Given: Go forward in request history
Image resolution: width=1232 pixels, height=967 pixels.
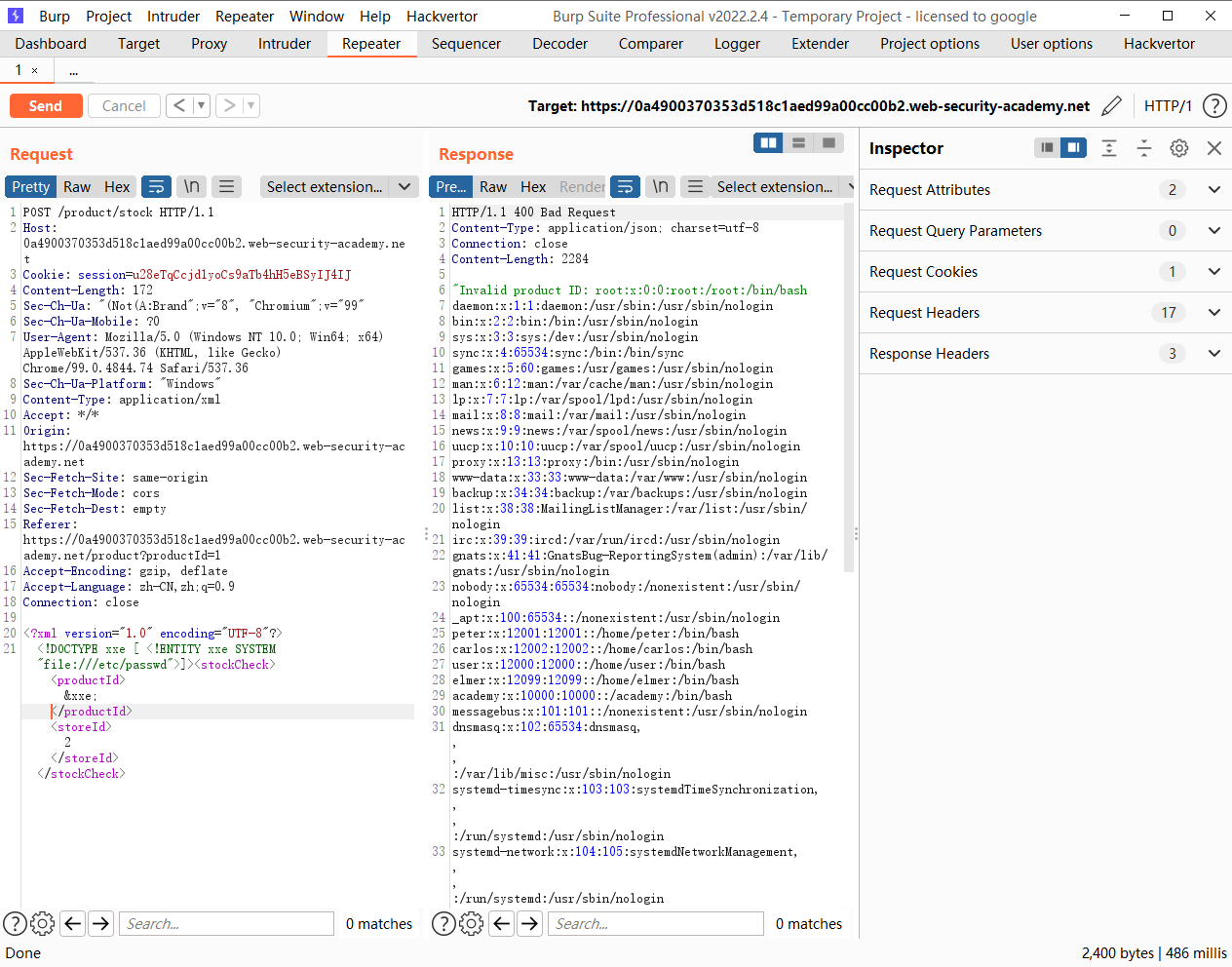Looking at the screenshot, I should 229,105.
